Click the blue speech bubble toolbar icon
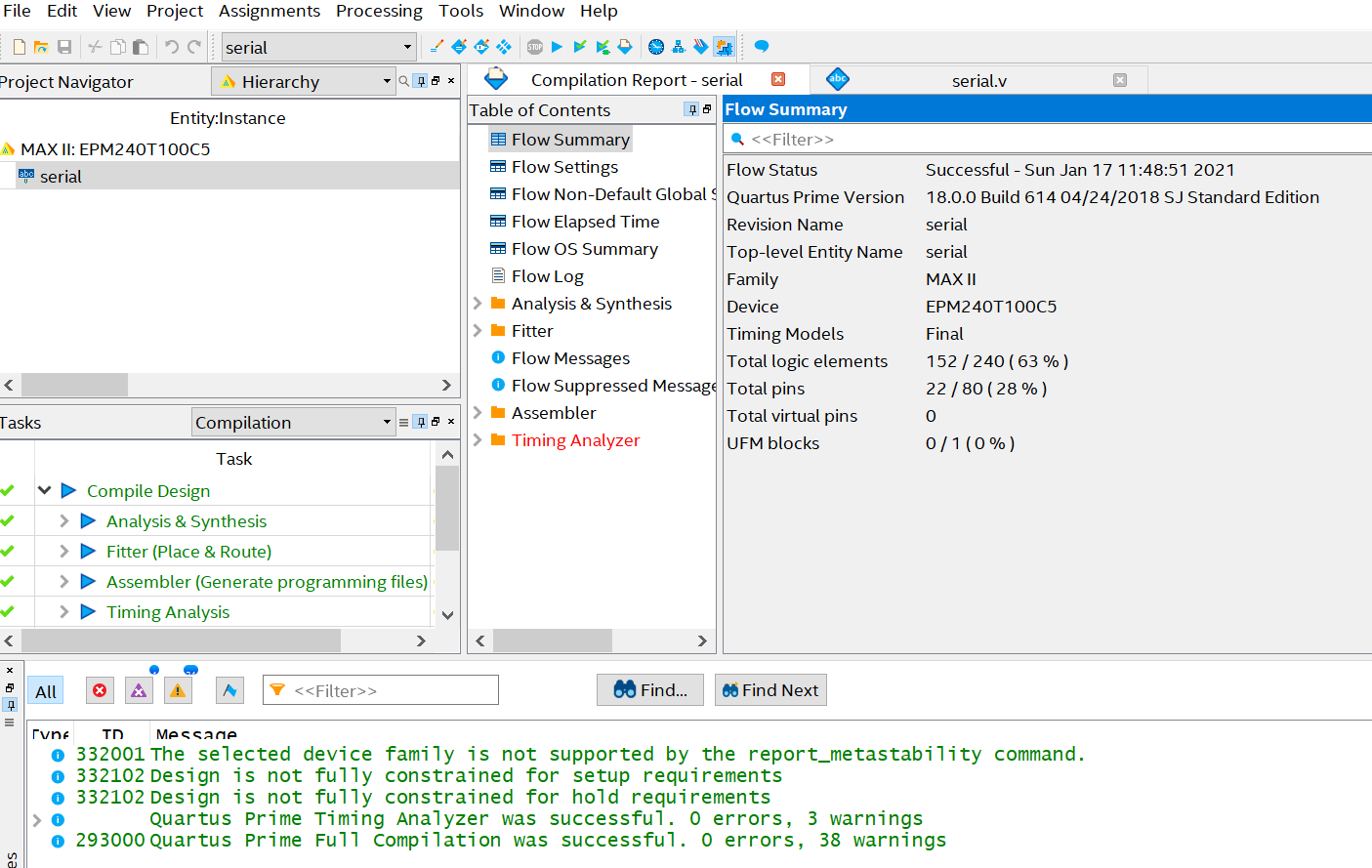 762,46
